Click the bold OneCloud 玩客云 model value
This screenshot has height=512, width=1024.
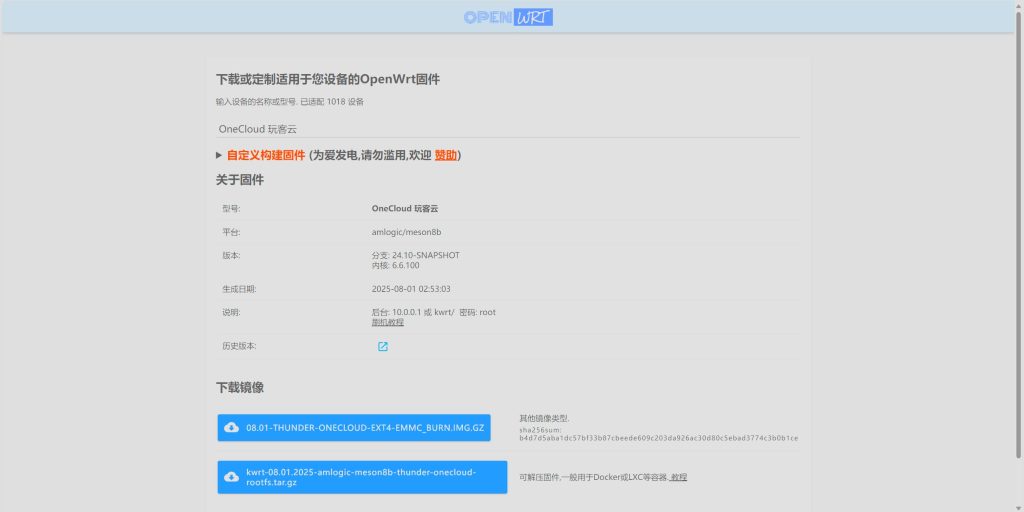point(405,209)
